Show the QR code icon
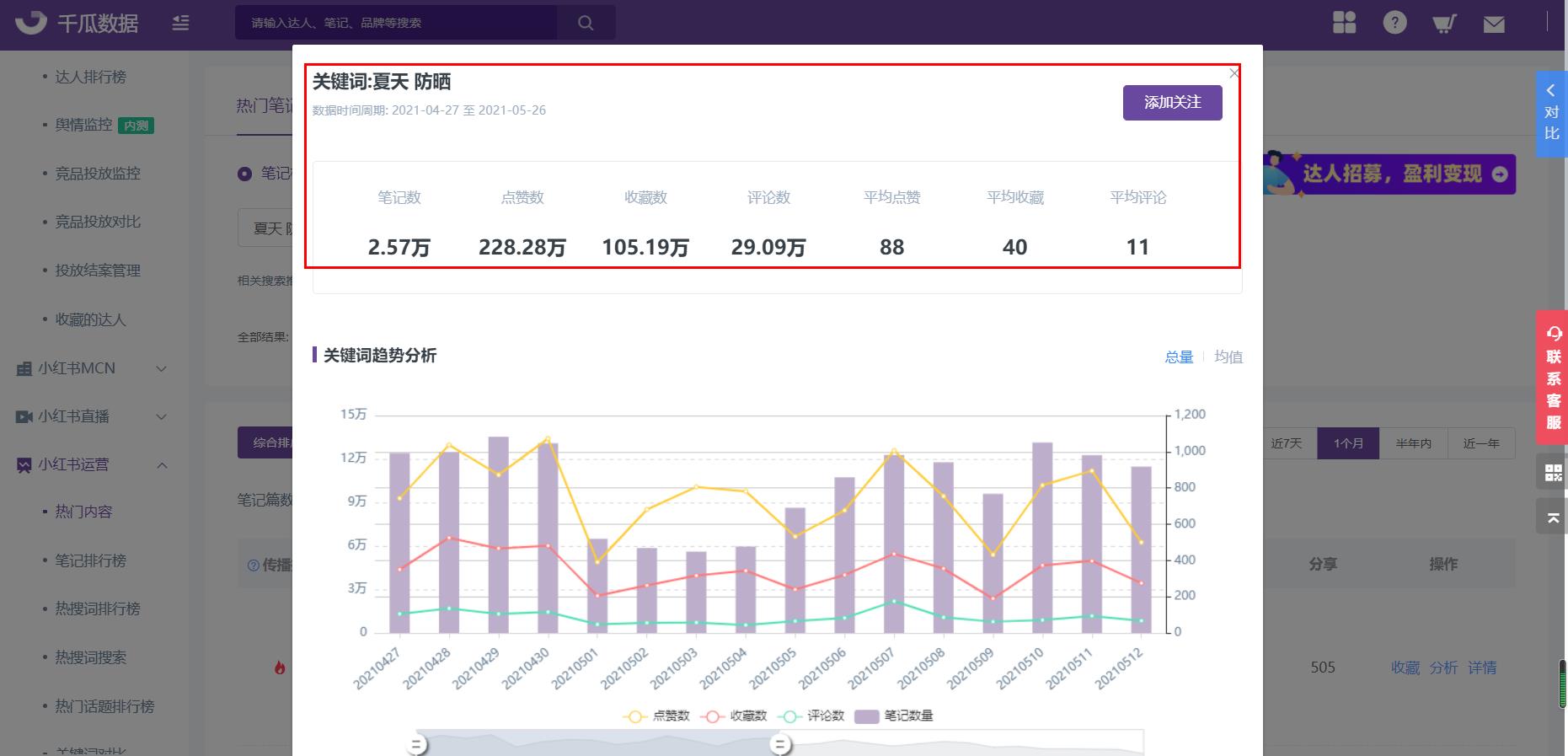This screenshot has width=1568, height=756. 1553,472
